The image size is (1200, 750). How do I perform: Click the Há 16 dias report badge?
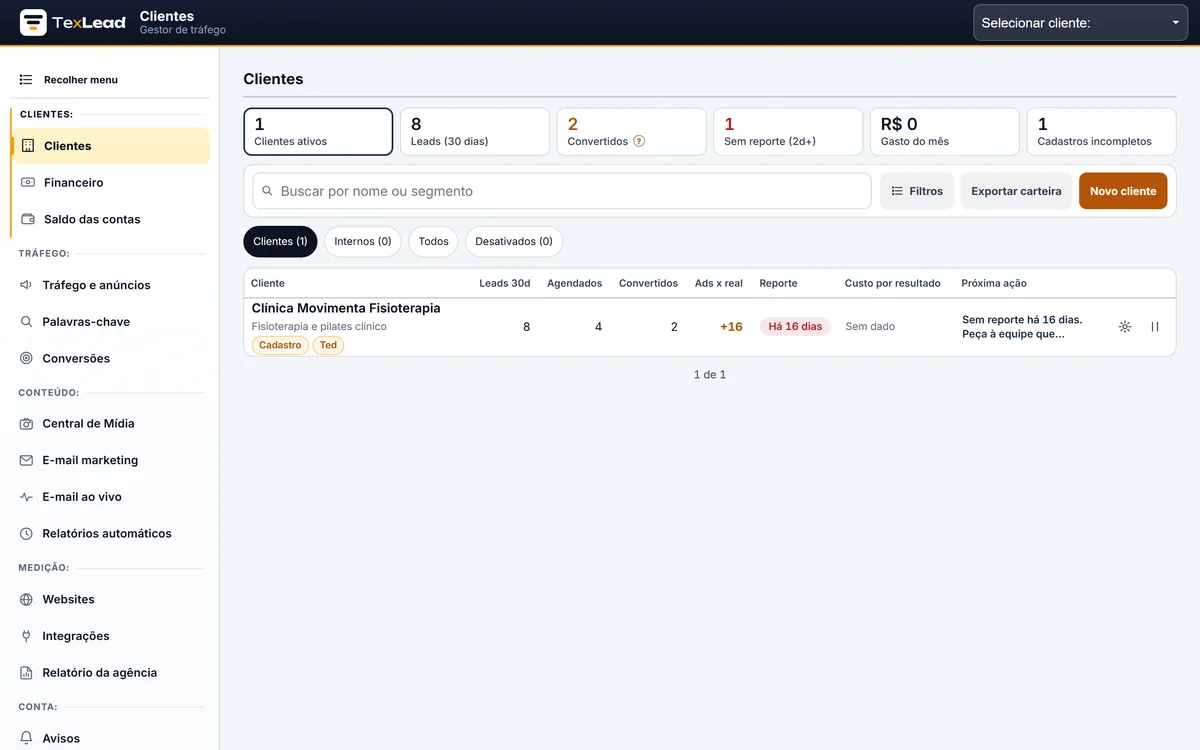click(x=795, y=327)
